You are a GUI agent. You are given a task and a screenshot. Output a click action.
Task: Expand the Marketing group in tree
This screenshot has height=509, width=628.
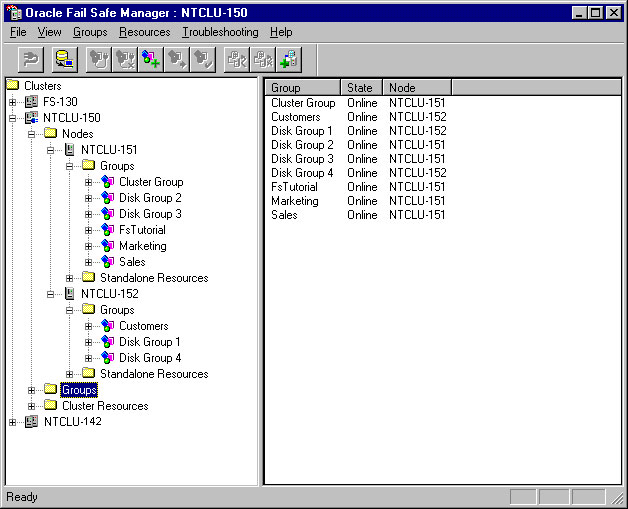[x=89, y=247]
